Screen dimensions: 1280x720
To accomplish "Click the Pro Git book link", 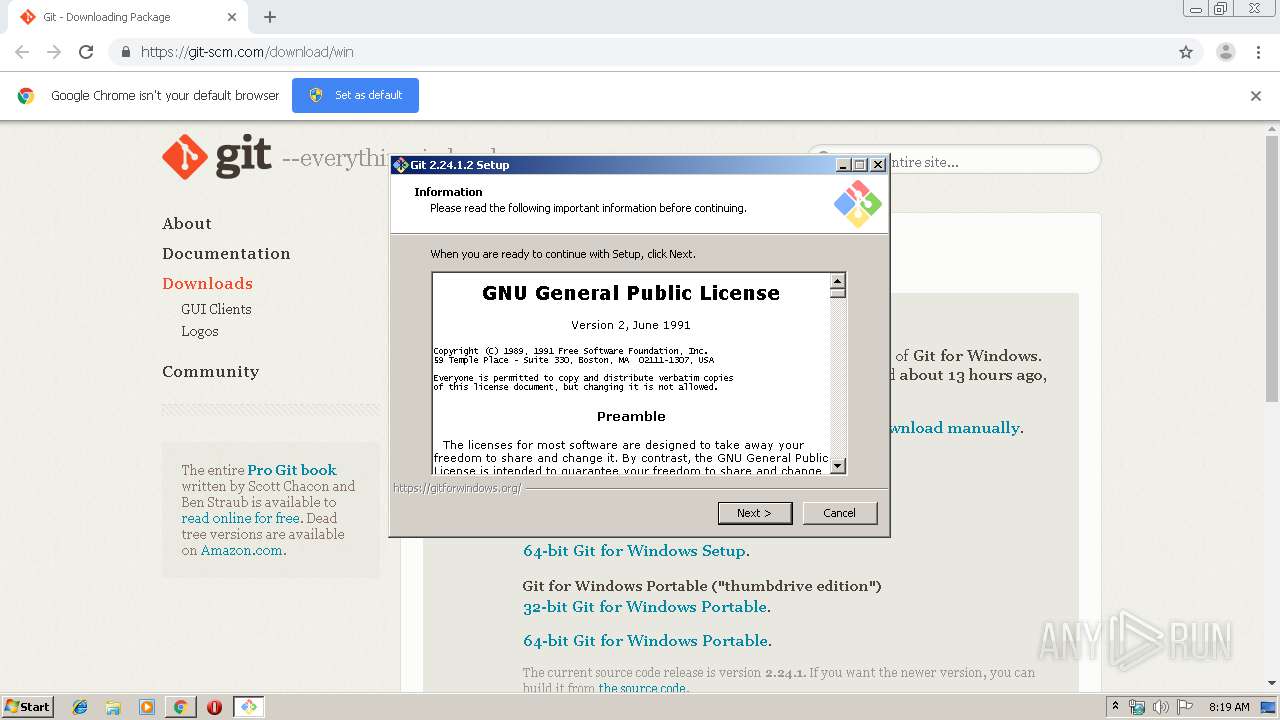I will coord(292,470).
